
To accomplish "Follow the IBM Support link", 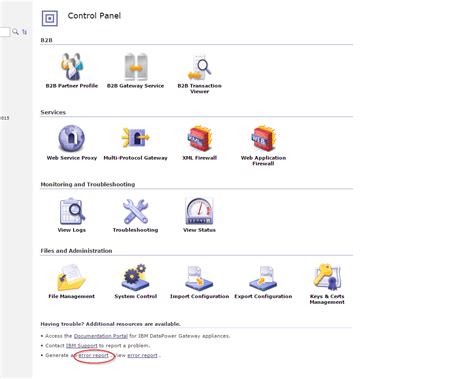I will [x=82, y=346].
